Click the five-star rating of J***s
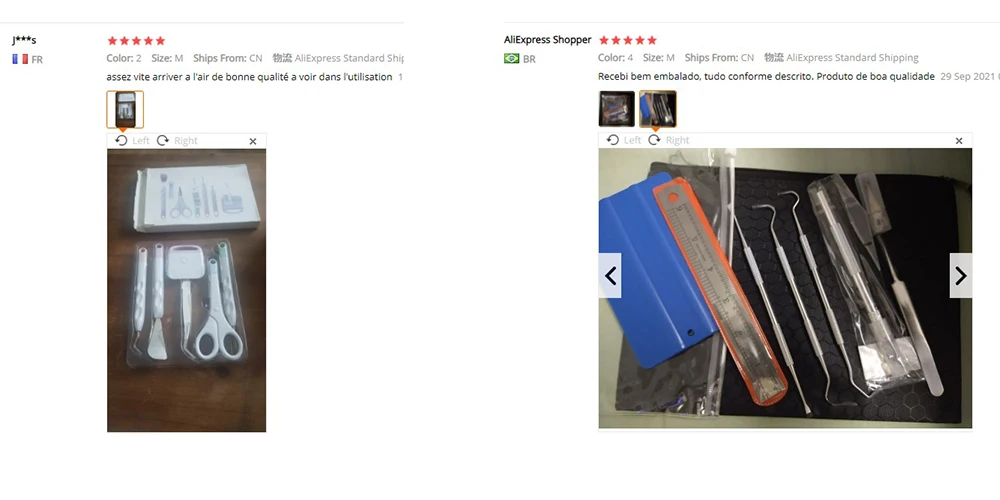The width and height of the screenshot is (1000, 500). point(136,41)
